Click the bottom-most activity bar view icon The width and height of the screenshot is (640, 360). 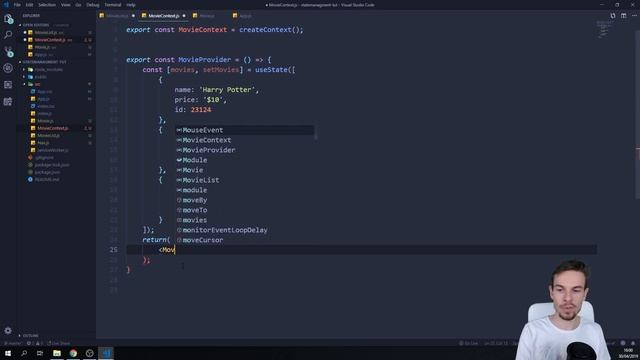click(8, 101)
